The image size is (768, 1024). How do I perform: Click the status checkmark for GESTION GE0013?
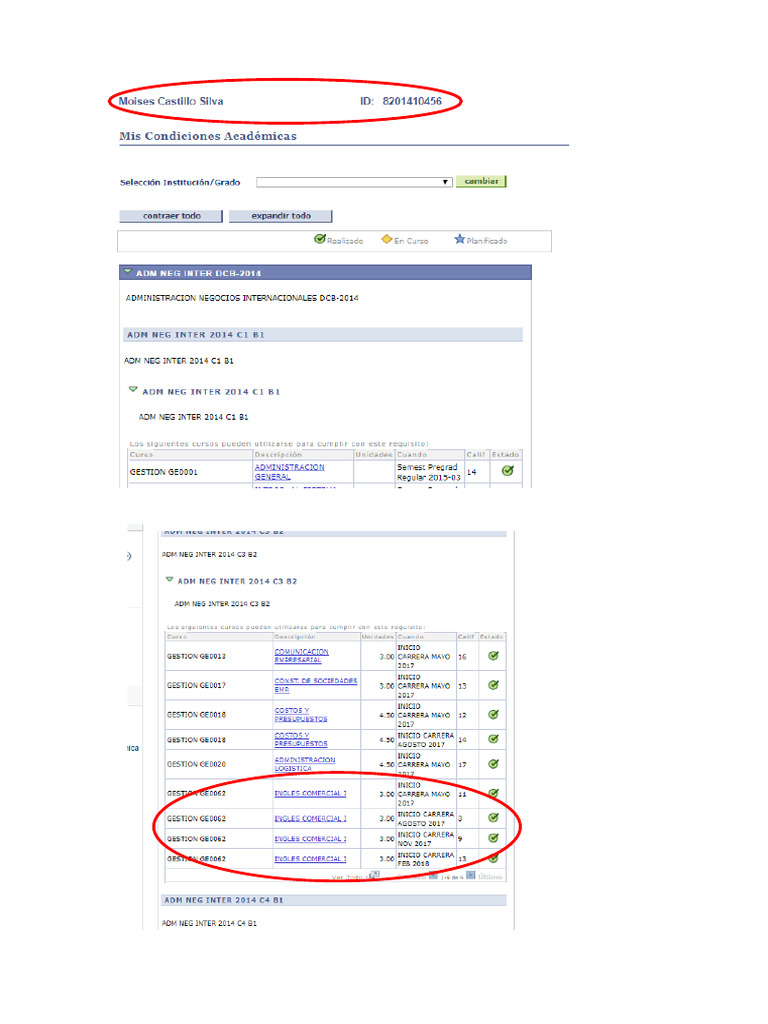click(x=494, y=656)
